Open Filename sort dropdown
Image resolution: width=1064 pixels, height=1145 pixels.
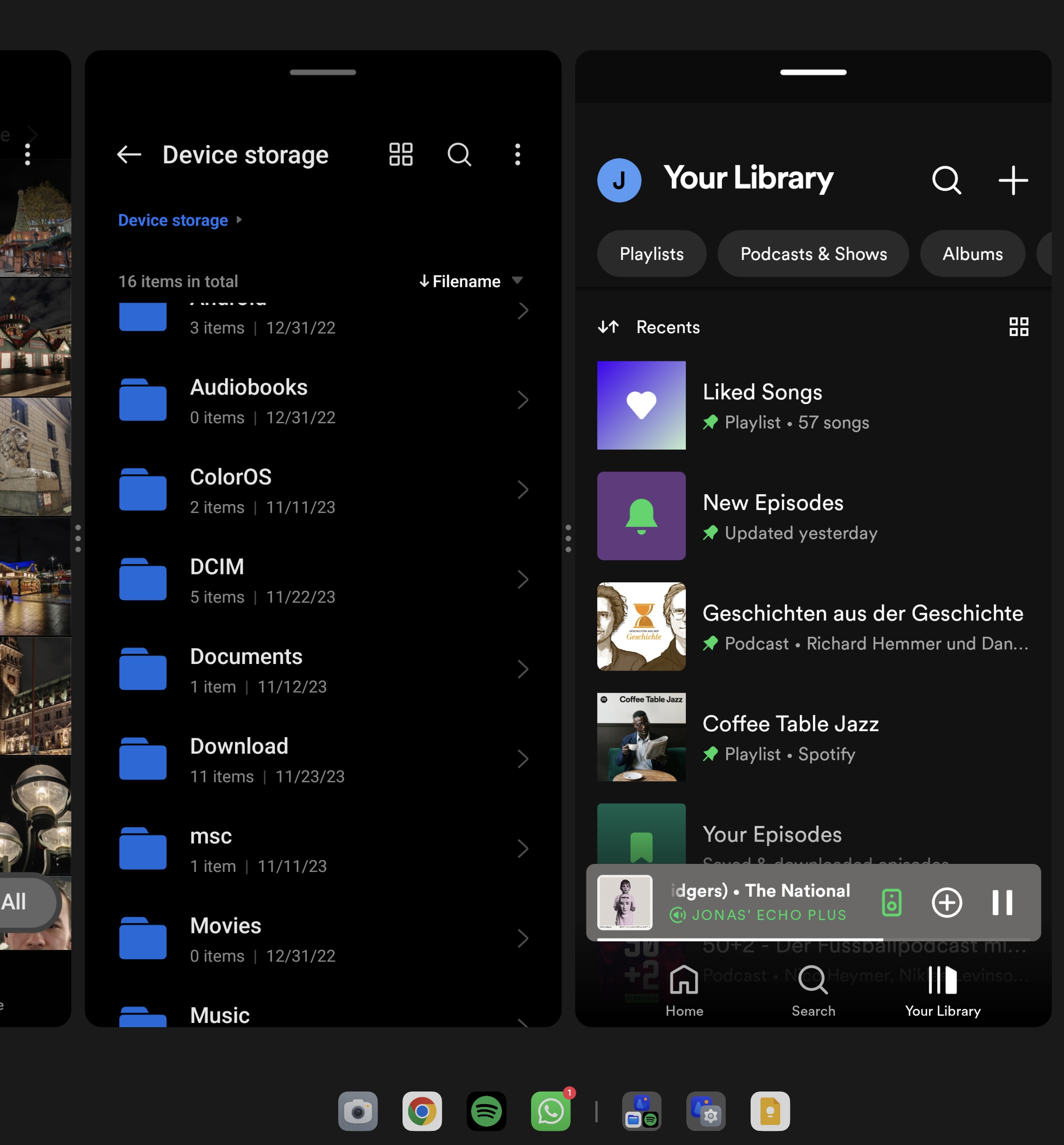click(471, 281)
